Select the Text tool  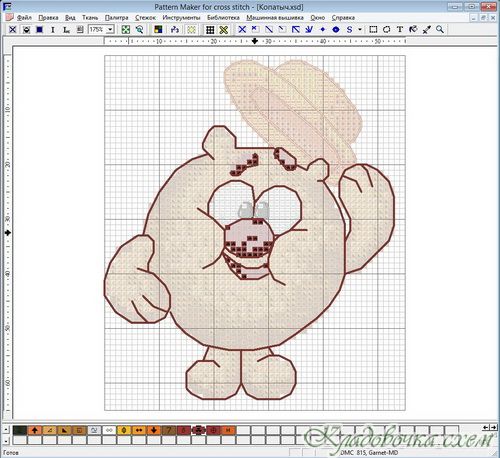coord(400,30)
